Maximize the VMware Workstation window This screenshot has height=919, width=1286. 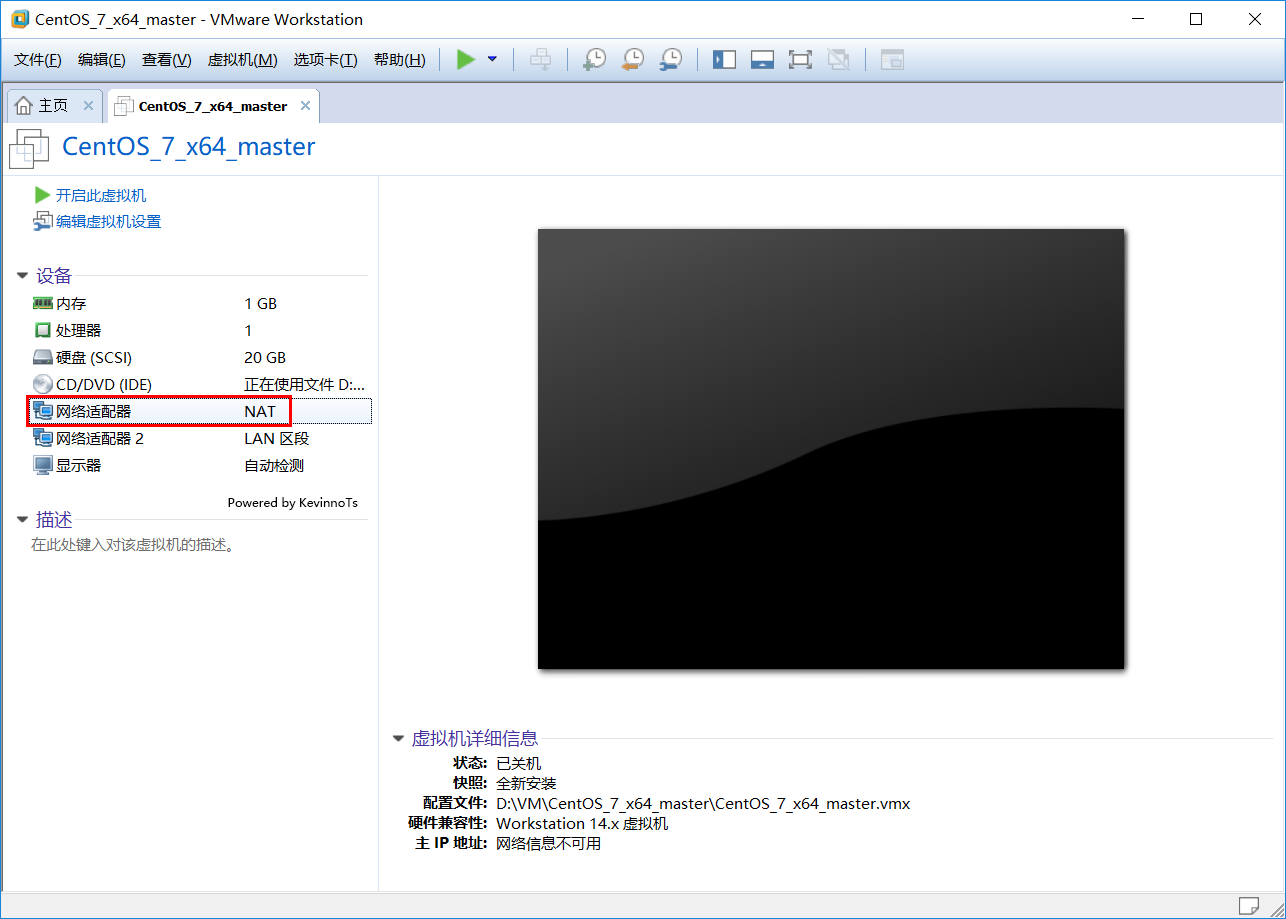click(x=1196, y=19)
